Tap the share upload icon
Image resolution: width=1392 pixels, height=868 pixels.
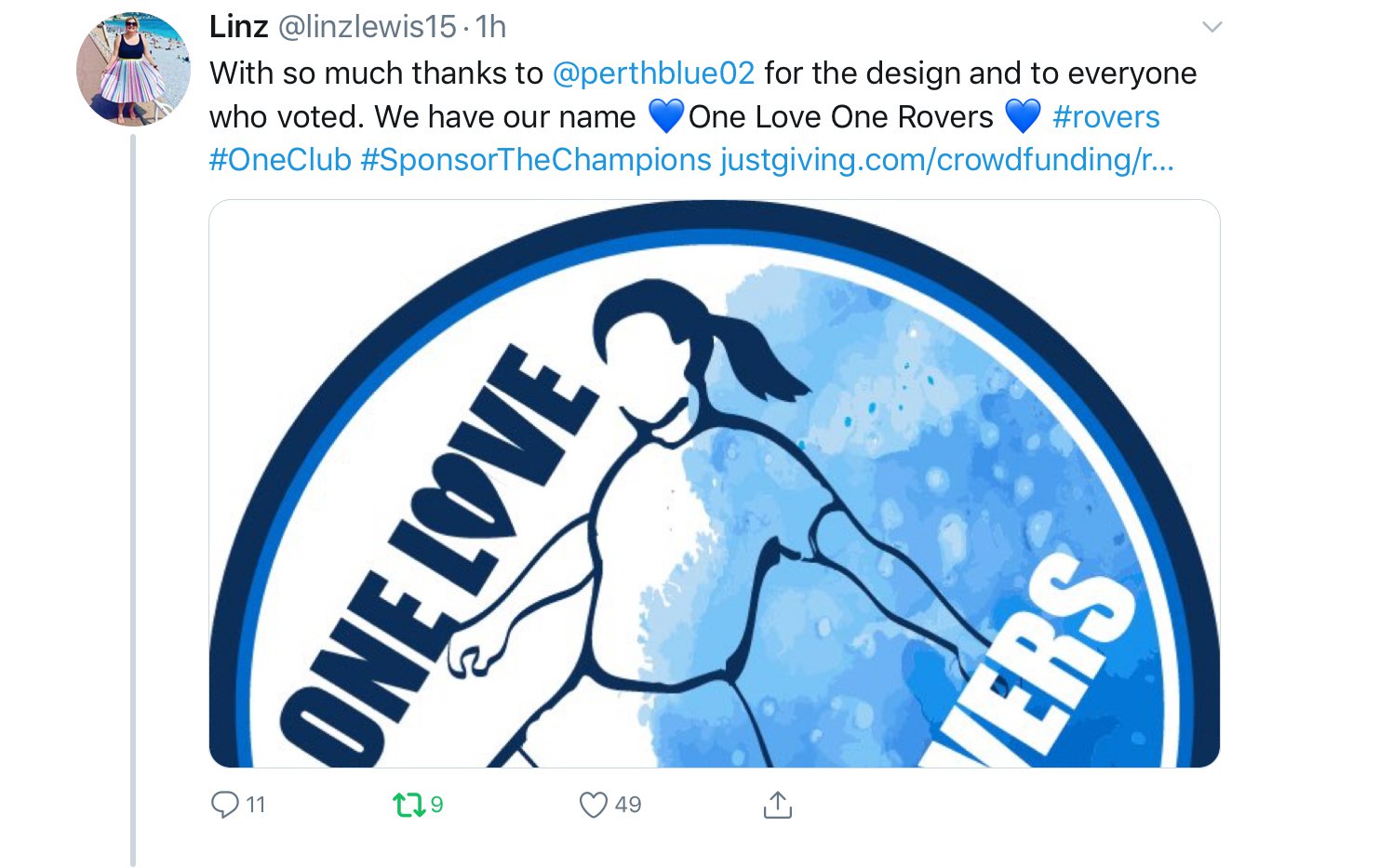click(777, 804)
